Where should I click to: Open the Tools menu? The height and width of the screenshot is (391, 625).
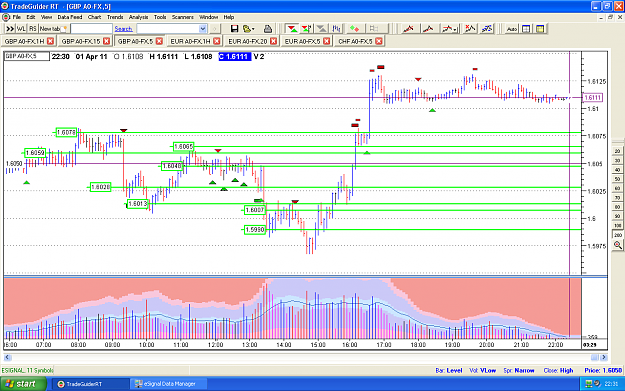click(160, 17)
